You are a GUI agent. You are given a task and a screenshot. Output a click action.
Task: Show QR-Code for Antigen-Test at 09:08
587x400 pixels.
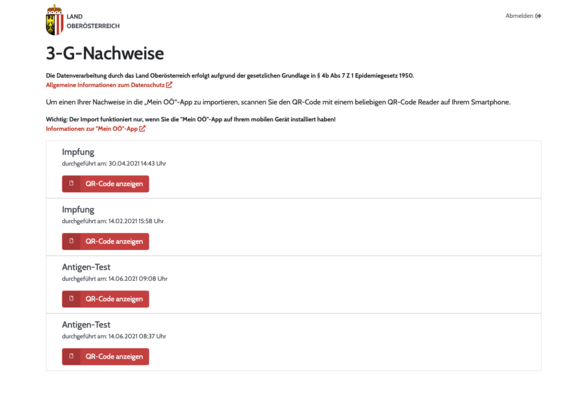click(x=106, y=299)
